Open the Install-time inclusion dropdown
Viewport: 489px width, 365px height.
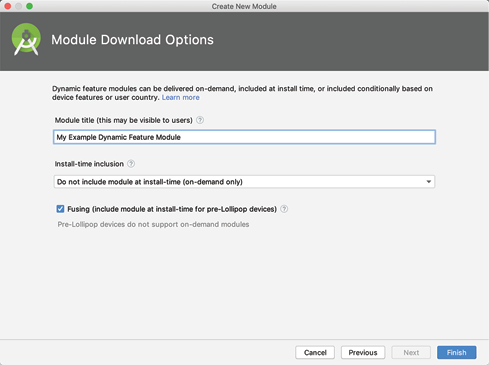pyautogui.click(x=244, y=182)
